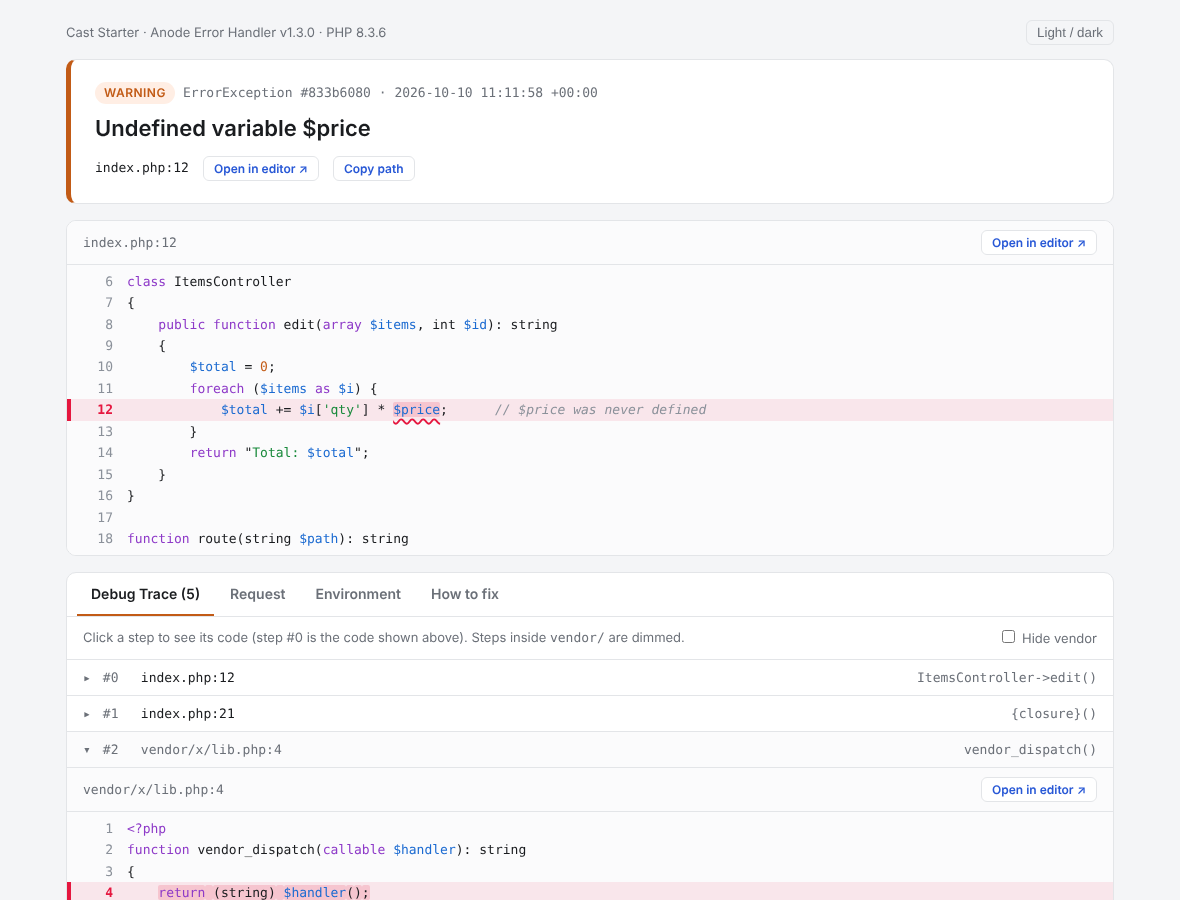Click the index.php:12 title of the code panel

(x=129, y=242)
